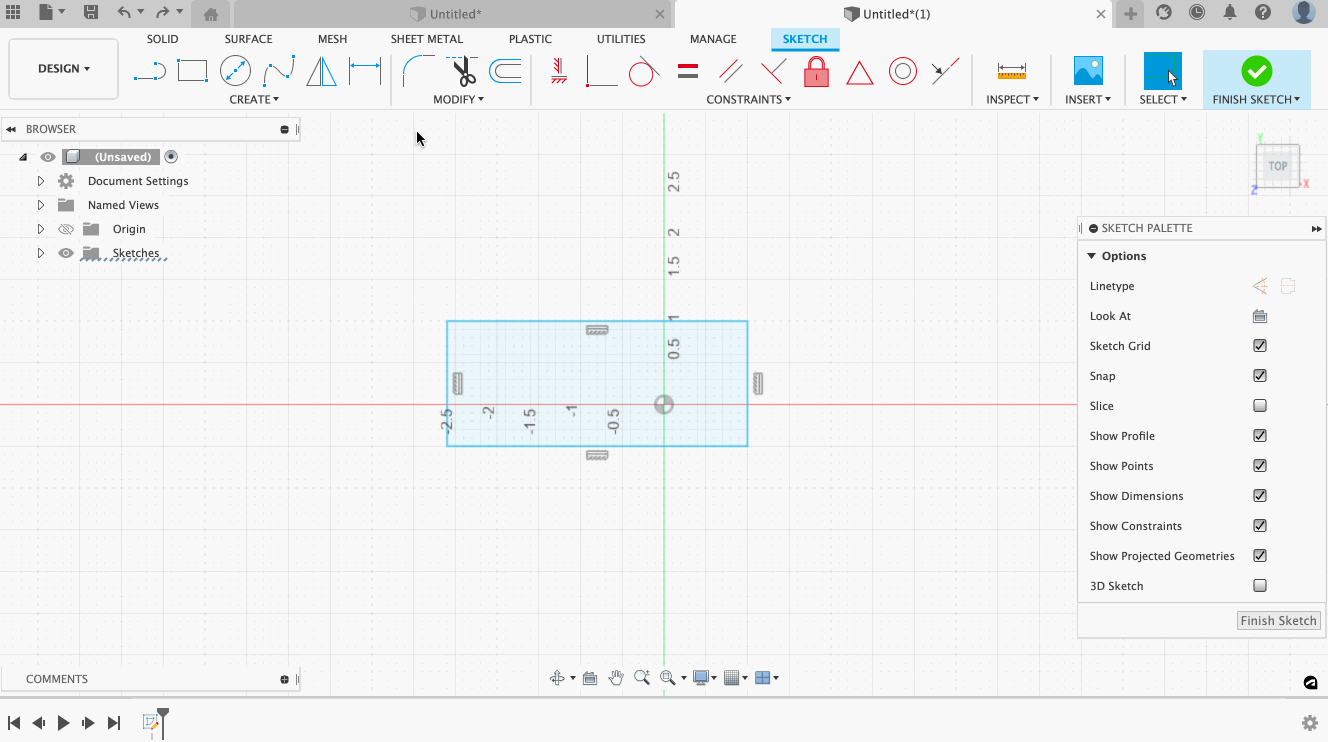The image size is (1328, 742).
Task: Show the Origin folder via eye icon
Action: 66,229
